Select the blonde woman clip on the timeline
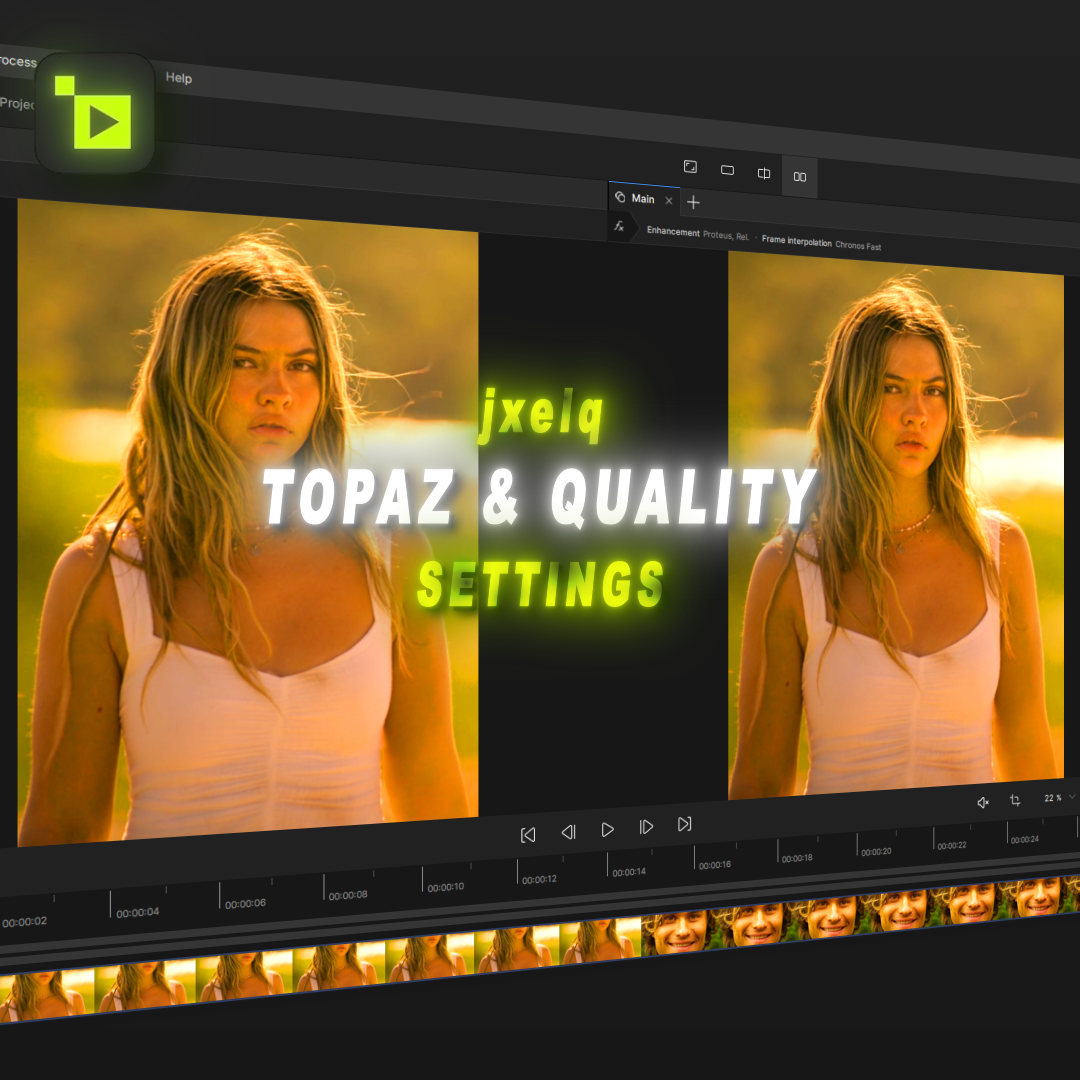Viewport: 1080px width, 1080px height. tap(320, 971)
